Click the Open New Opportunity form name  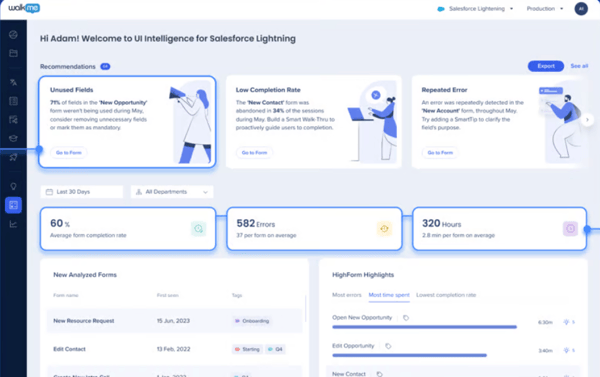362,318
